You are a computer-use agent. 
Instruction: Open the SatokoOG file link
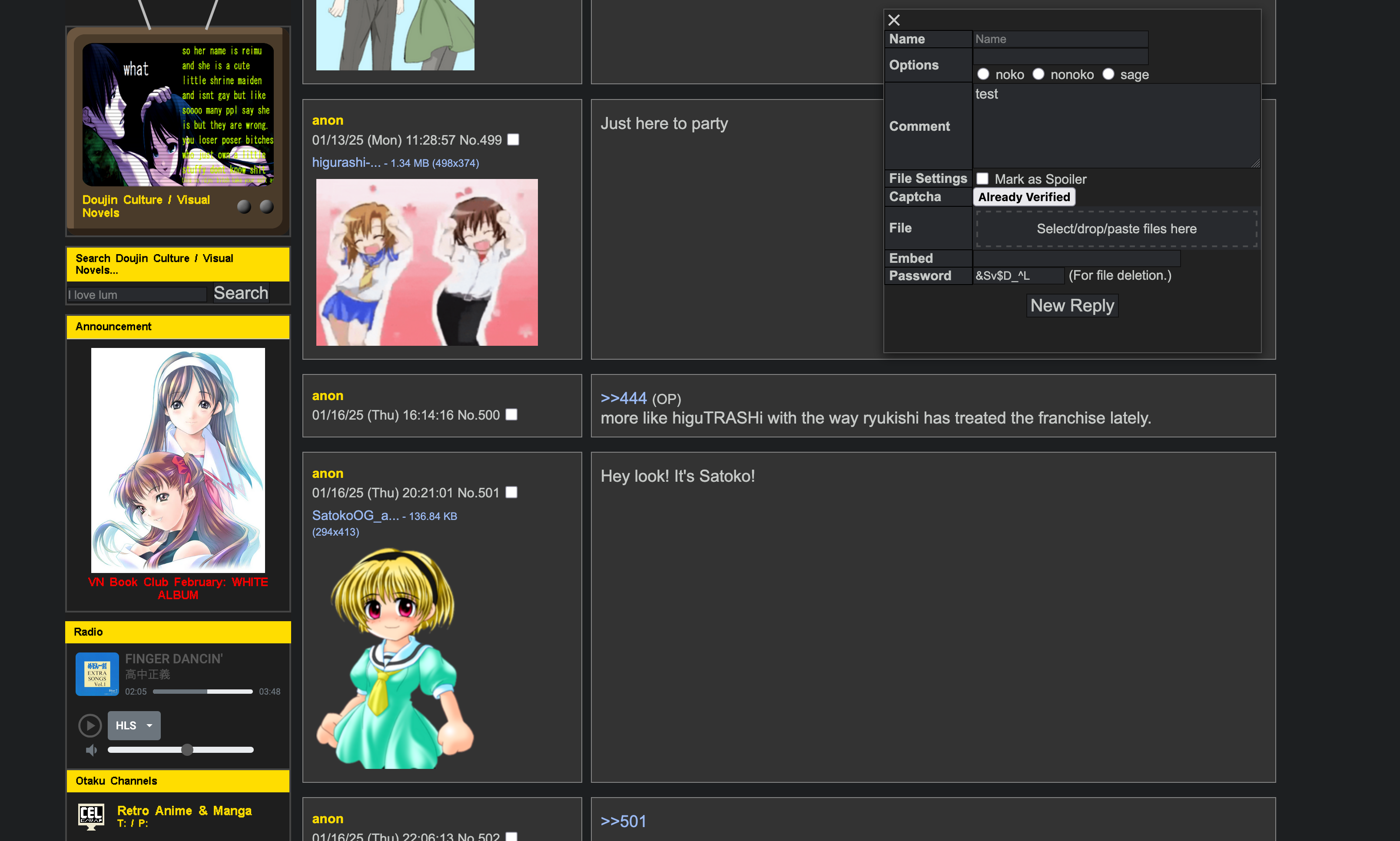[355, 515]
